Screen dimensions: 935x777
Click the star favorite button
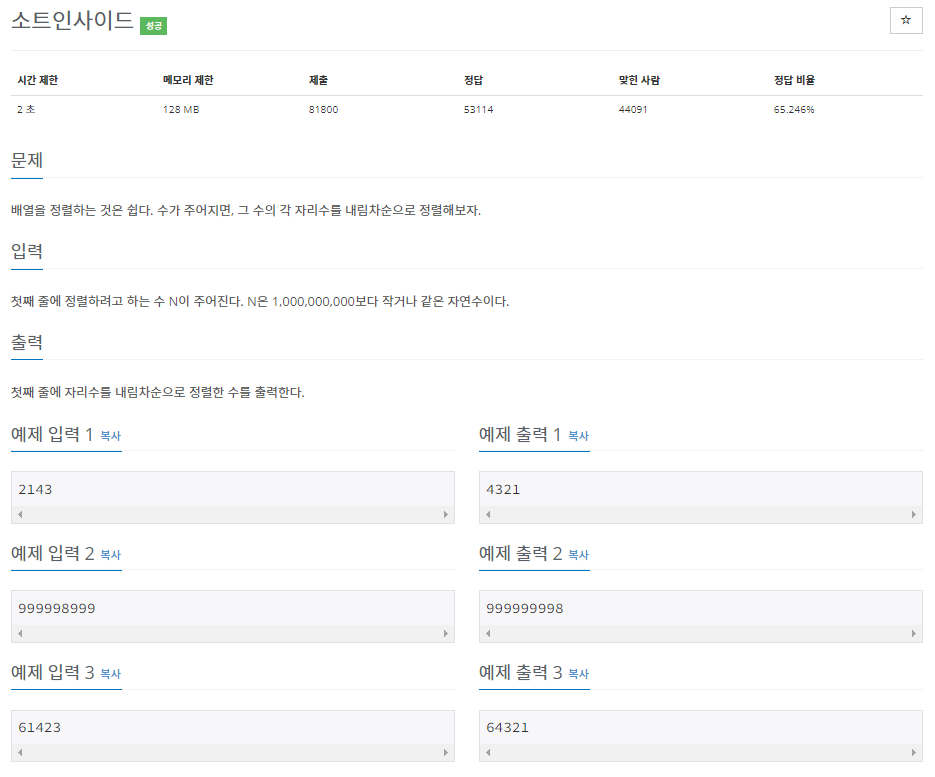tap(905, 20)
